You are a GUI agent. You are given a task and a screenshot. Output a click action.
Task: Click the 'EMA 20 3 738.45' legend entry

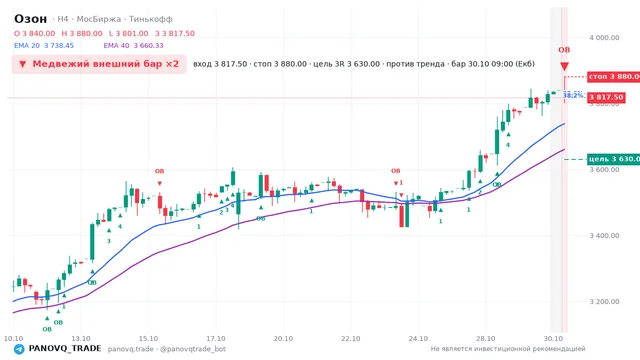pos(44,46)
